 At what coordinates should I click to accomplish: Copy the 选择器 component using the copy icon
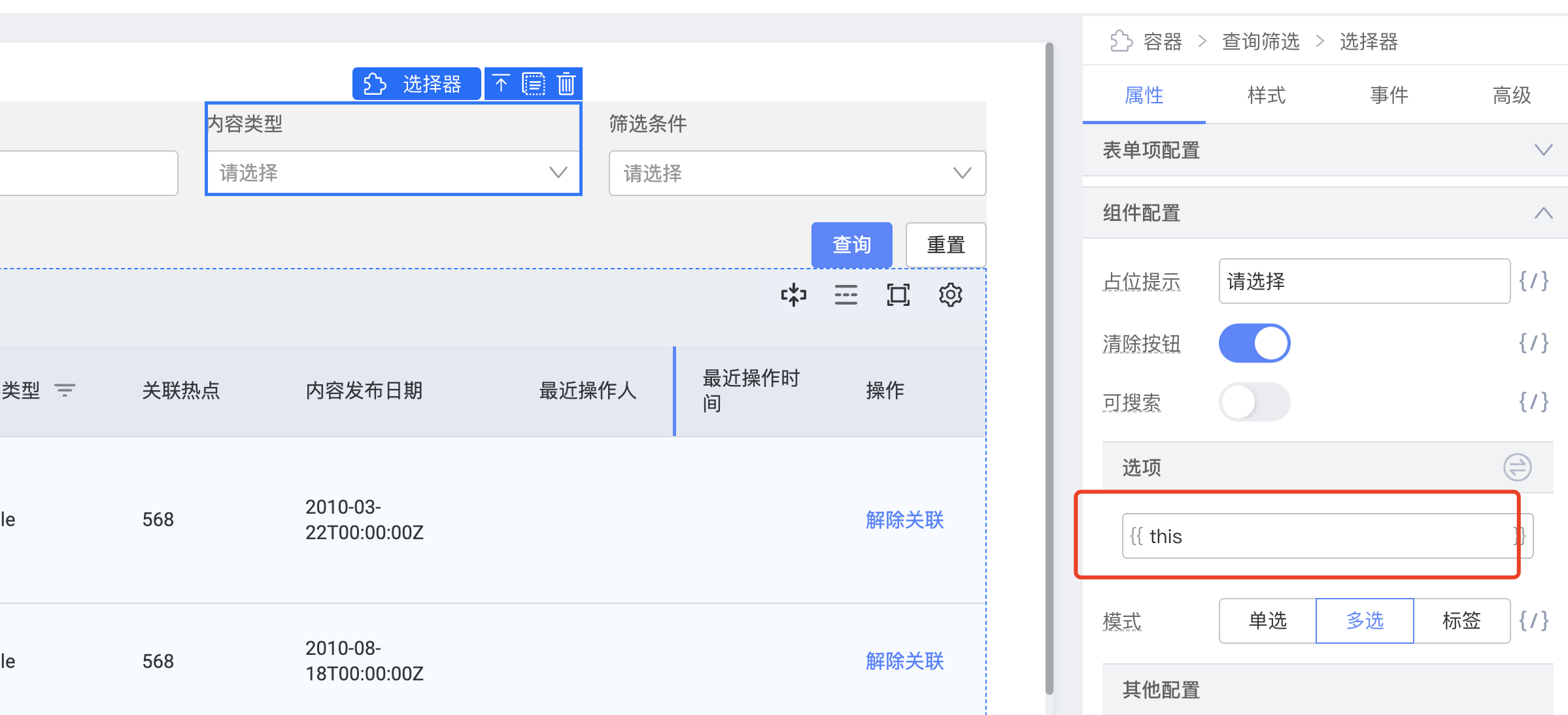[534, 83]
